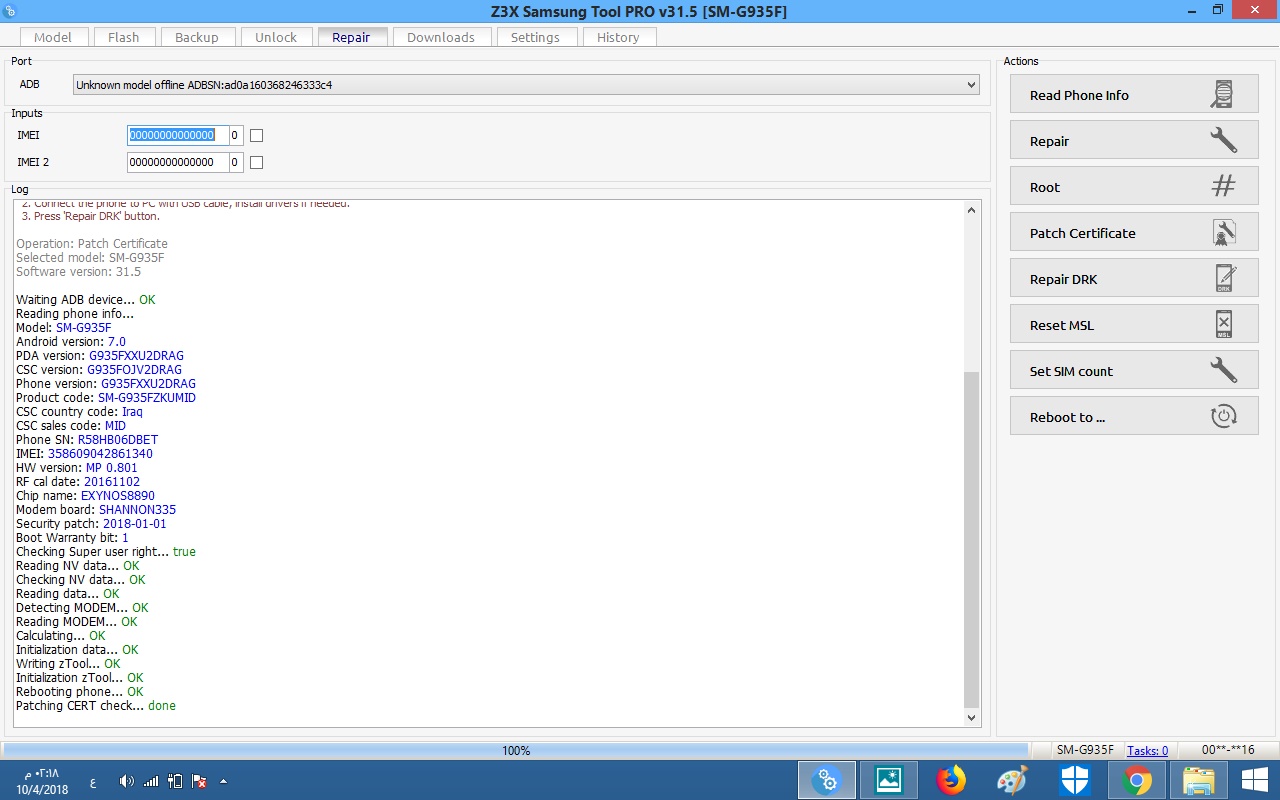Select the Repair tab
Image resolution: width=1280 pixels, height=800 pixels.
click(x=351, y=37)
